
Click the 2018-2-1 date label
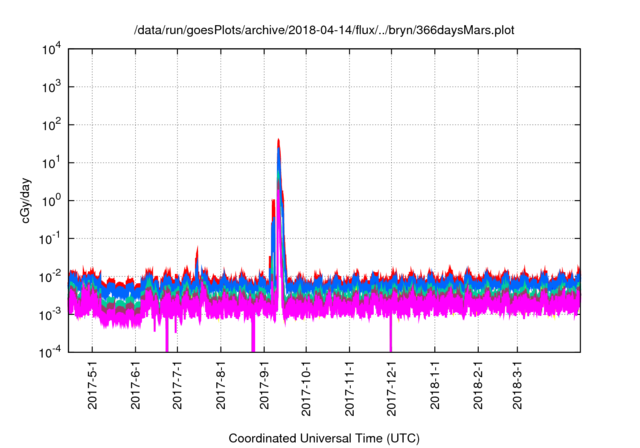478,385
